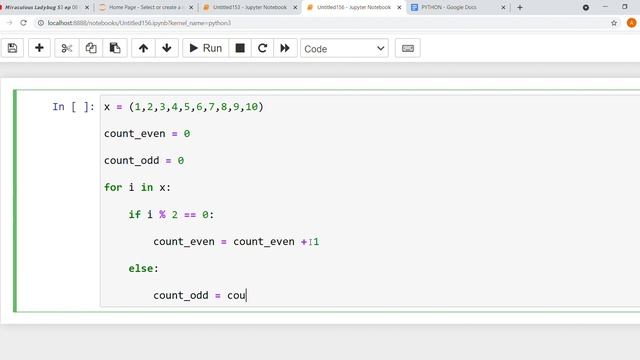Screen dimensions: 640x360
Task: Paste cells below using the clipboard icon
Action: click(x=115, y=48)
